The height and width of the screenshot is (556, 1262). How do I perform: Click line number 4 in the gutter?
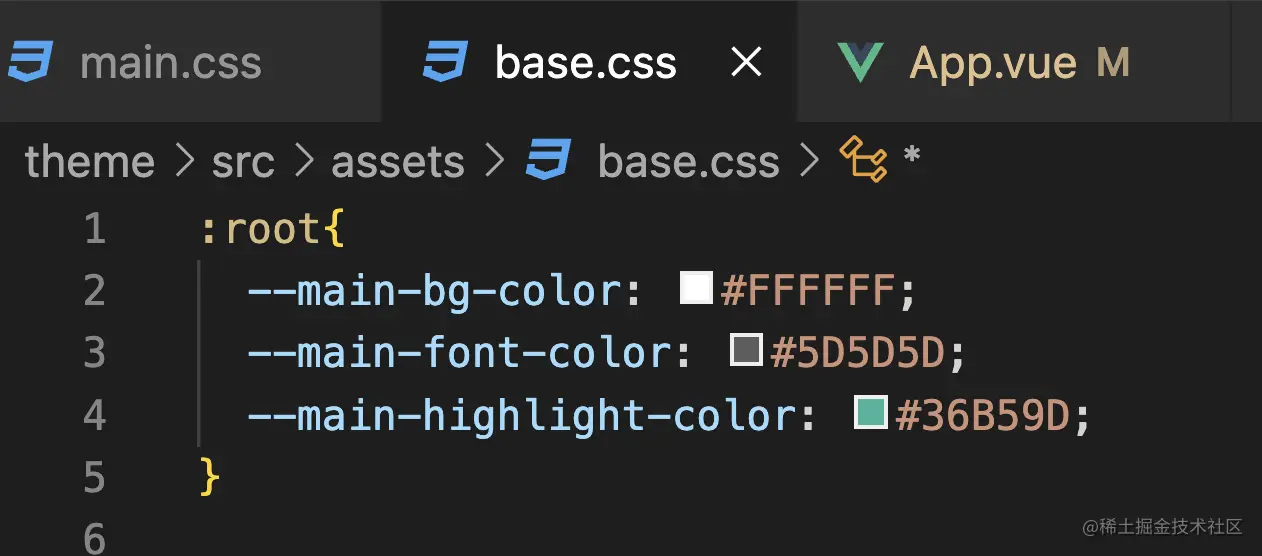[x=94, y=415]
